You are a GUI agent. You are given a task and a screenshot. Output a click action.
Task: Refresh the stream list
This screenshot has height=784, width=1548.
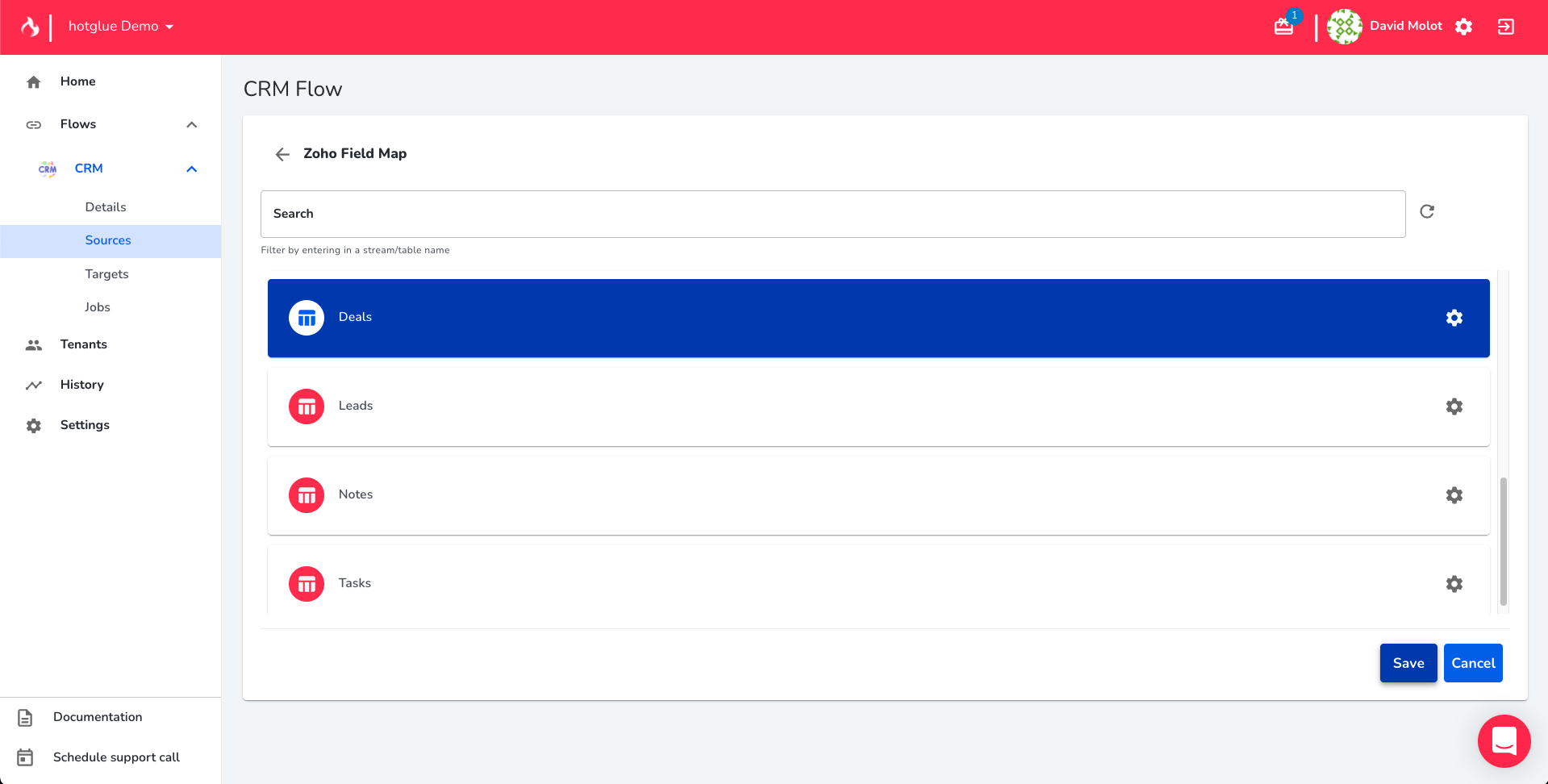click(x=1427, y=211)
